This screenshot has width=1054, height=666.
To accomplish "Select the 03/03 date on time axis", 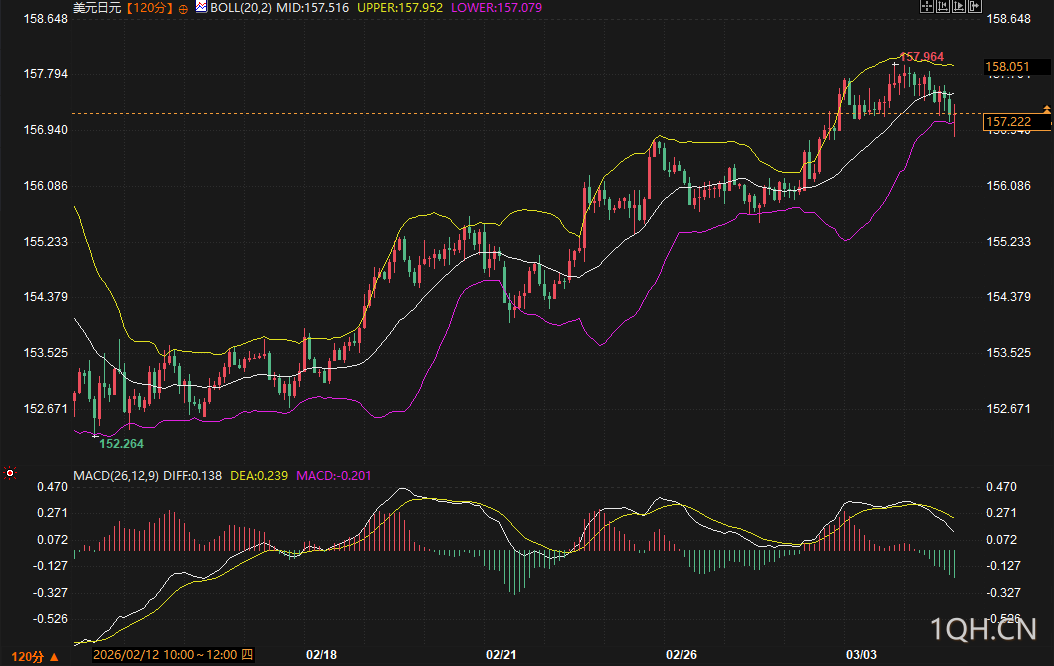I will click(861, 655).
